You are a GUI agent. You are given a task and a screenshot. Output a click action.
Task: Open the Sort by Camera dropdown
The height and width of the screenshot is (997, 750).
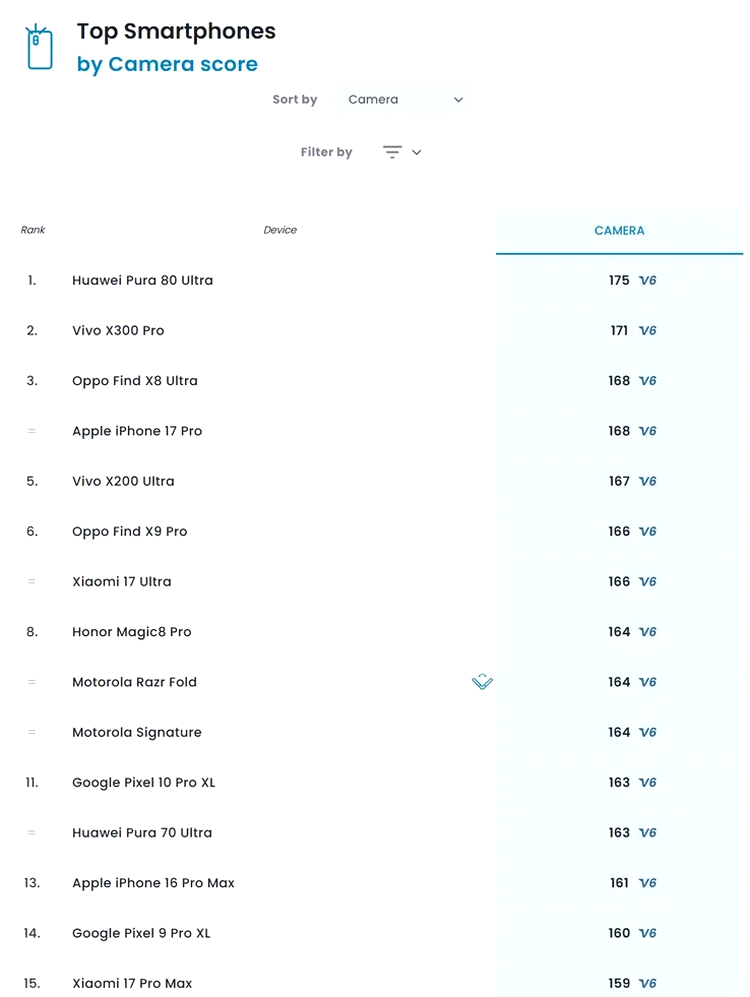point(404,100)
